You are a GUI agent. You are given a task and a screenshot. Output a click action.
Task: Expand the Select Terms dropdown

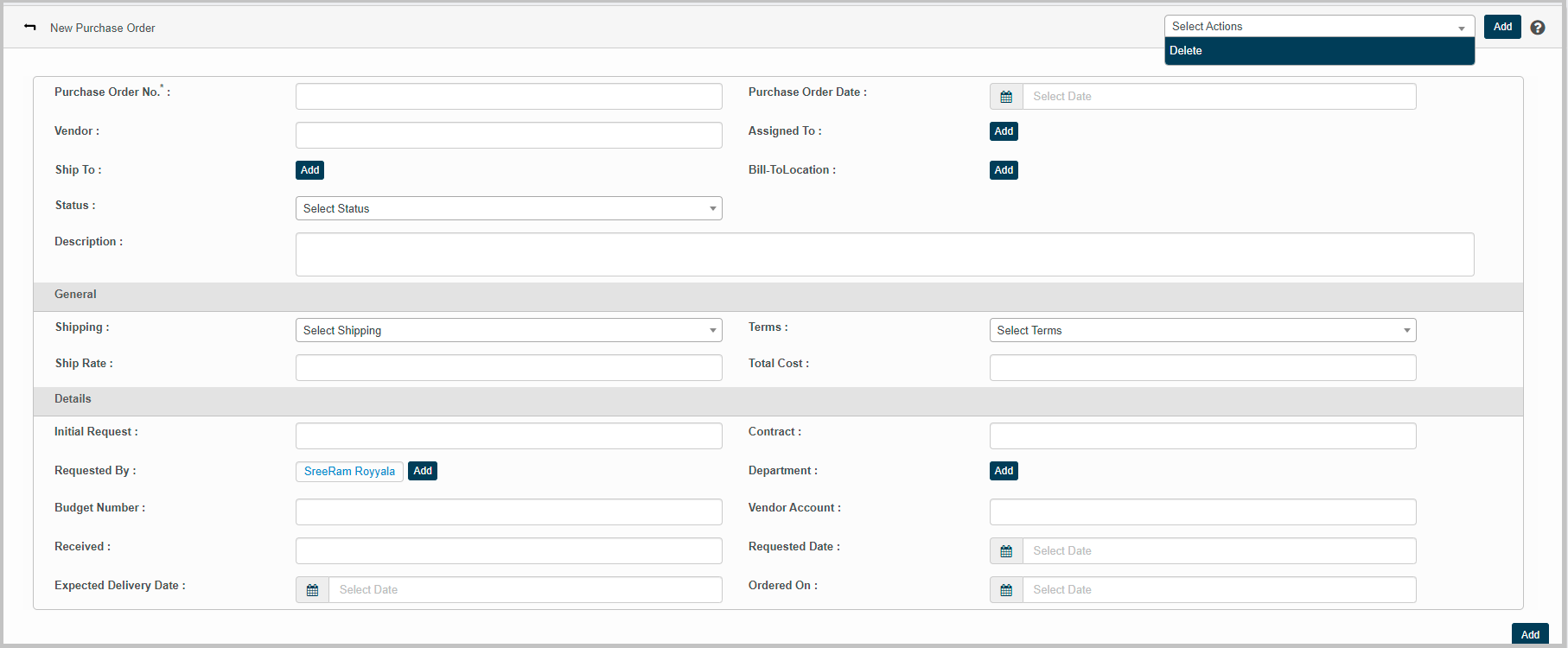[x=1201, y=331]
